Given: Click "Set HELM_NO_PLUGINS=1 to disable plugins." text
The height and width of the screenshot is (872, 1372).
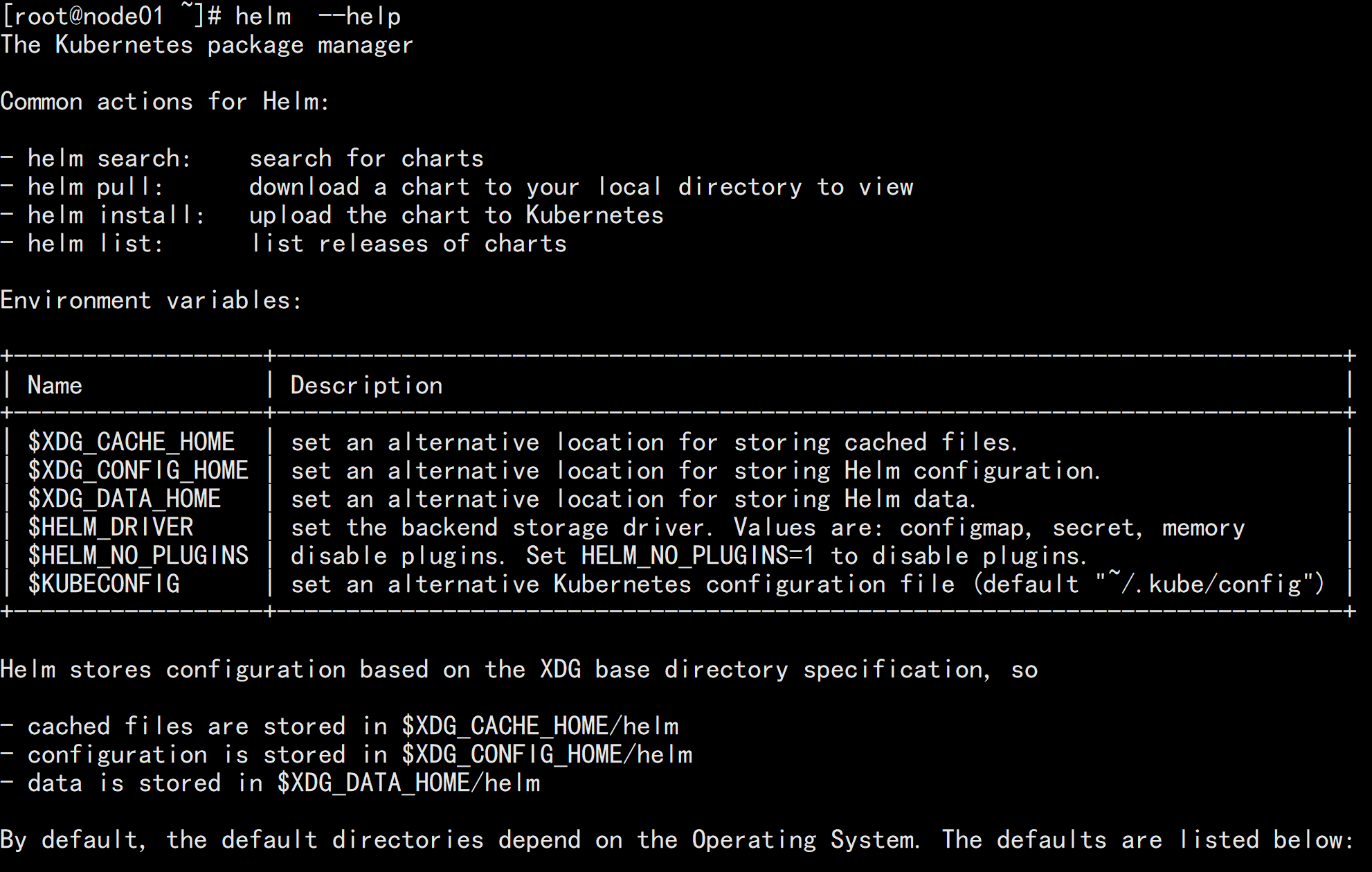Looking at the screenshot, I should 806,555.
